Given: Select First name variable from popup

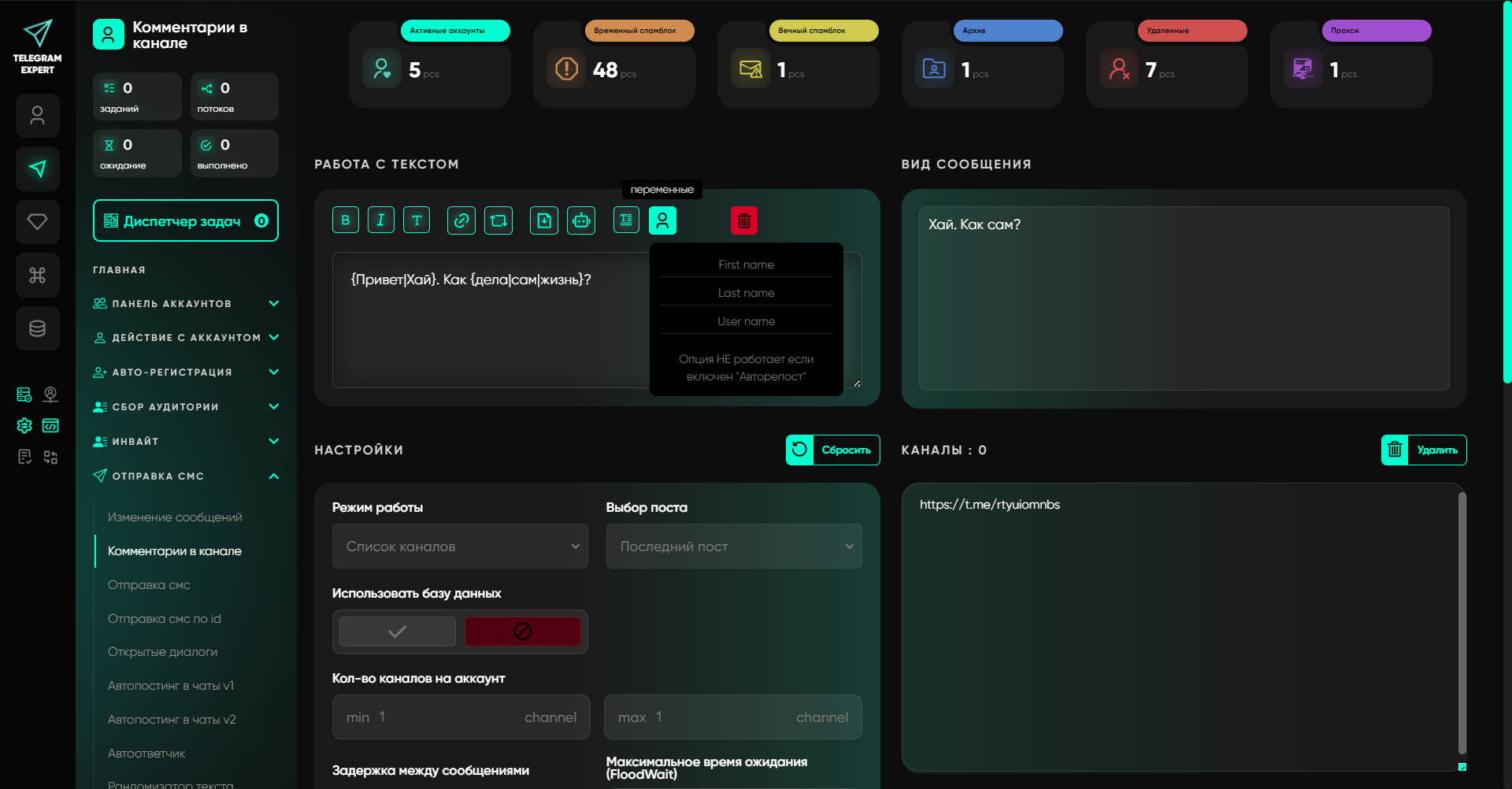Looking at the screenshot, I should point(746,265).
